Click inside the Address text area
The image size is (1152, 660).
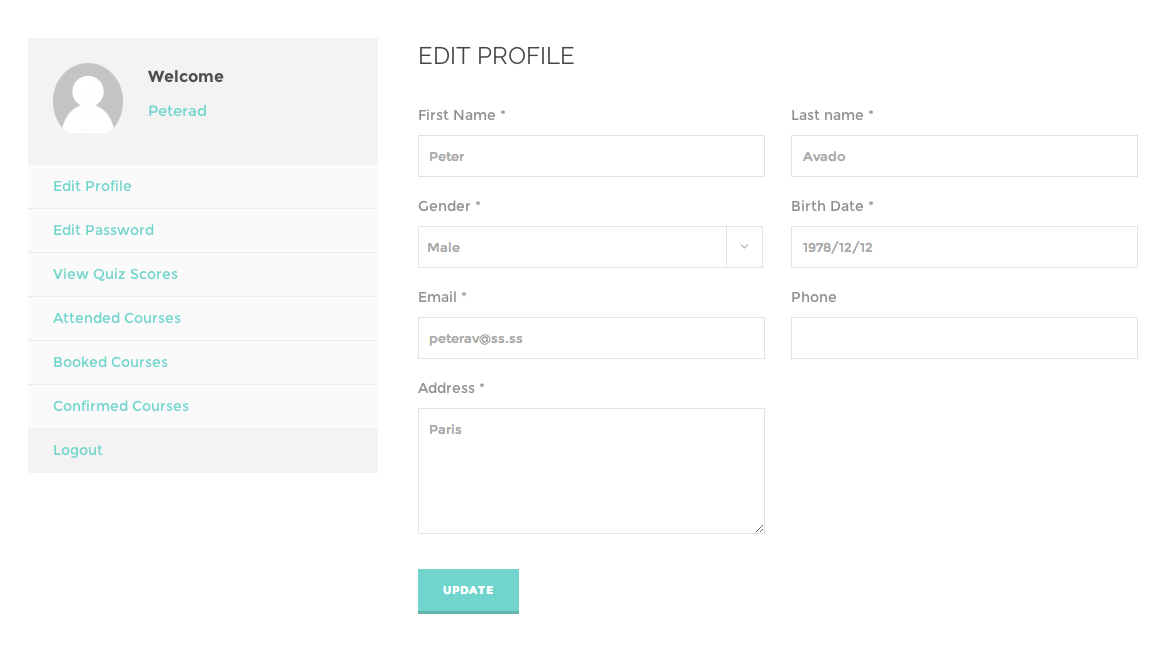click(591, 471)
